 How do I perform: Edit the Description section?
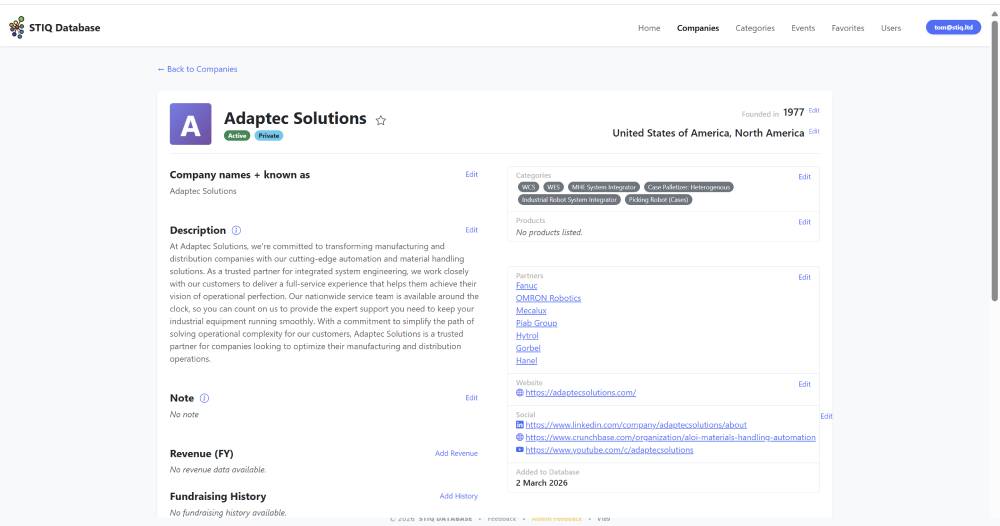pyautogui.click(x=471, y=230)
